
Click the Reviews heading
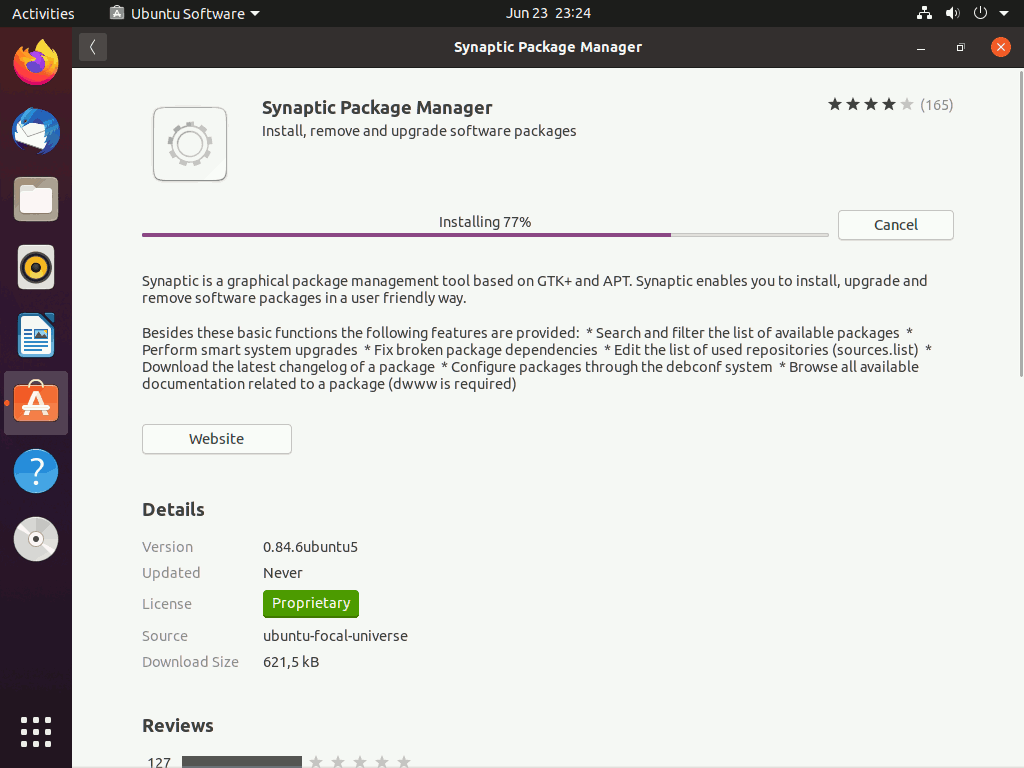(178, 726)
